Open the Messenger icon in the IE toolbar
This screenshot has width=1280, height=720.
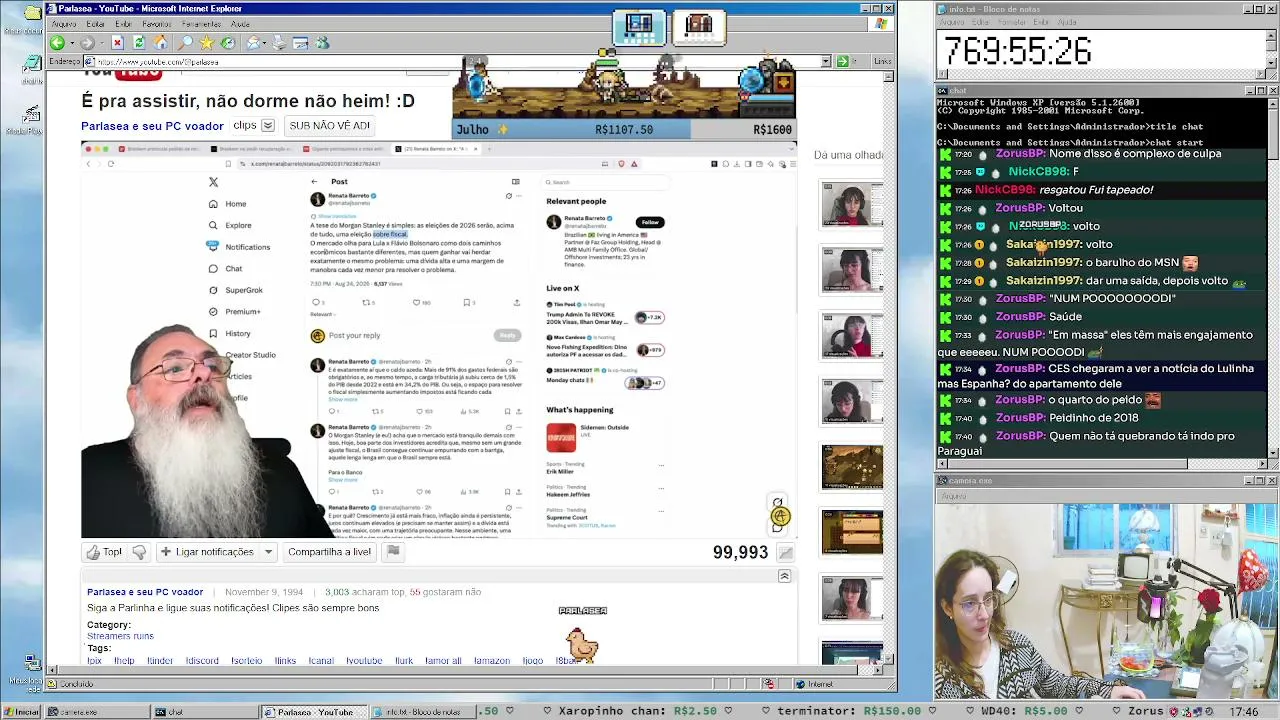322,43
